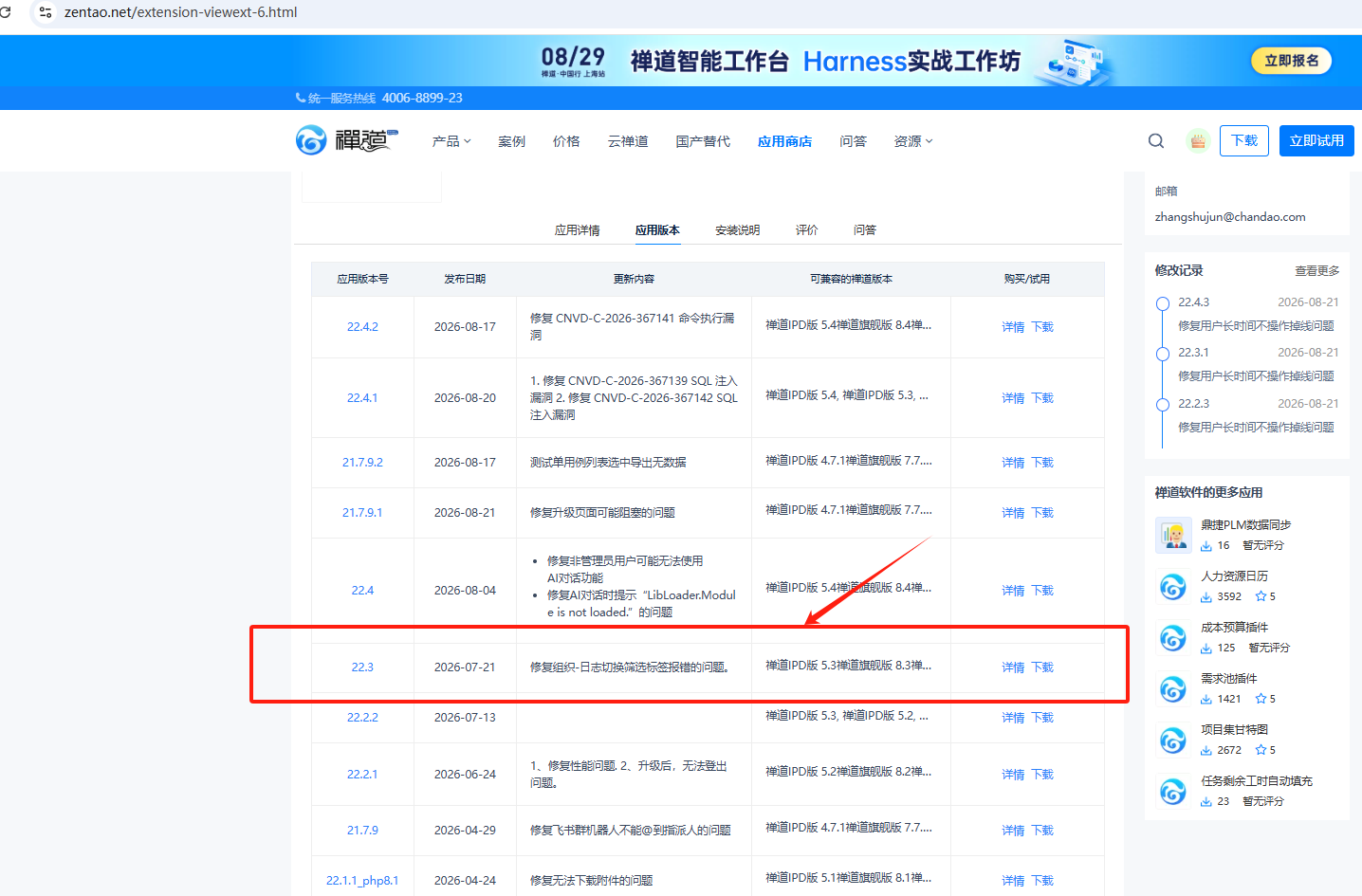The height and width of the screenshot is (896, 1362).
Task: Open 详情 for version 22.4.2
Action: [x=1013, y=327]
